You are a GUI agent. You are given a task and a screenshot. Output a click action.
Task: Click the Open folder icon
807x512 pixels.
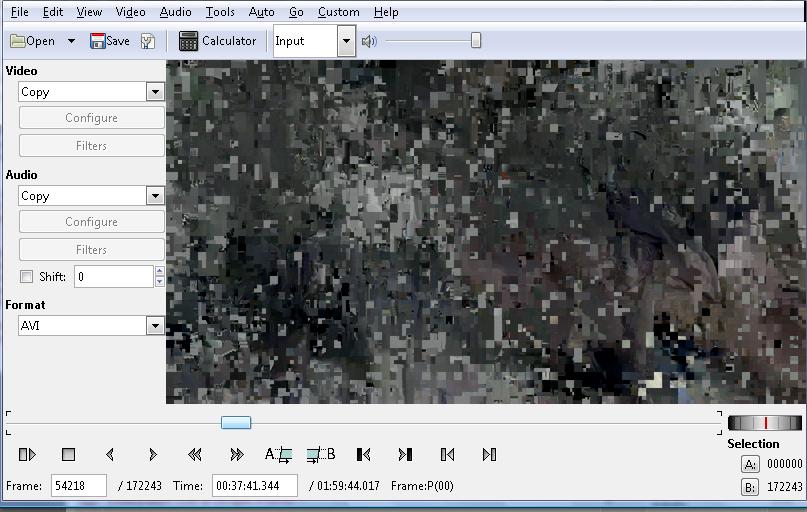(18, 41)
